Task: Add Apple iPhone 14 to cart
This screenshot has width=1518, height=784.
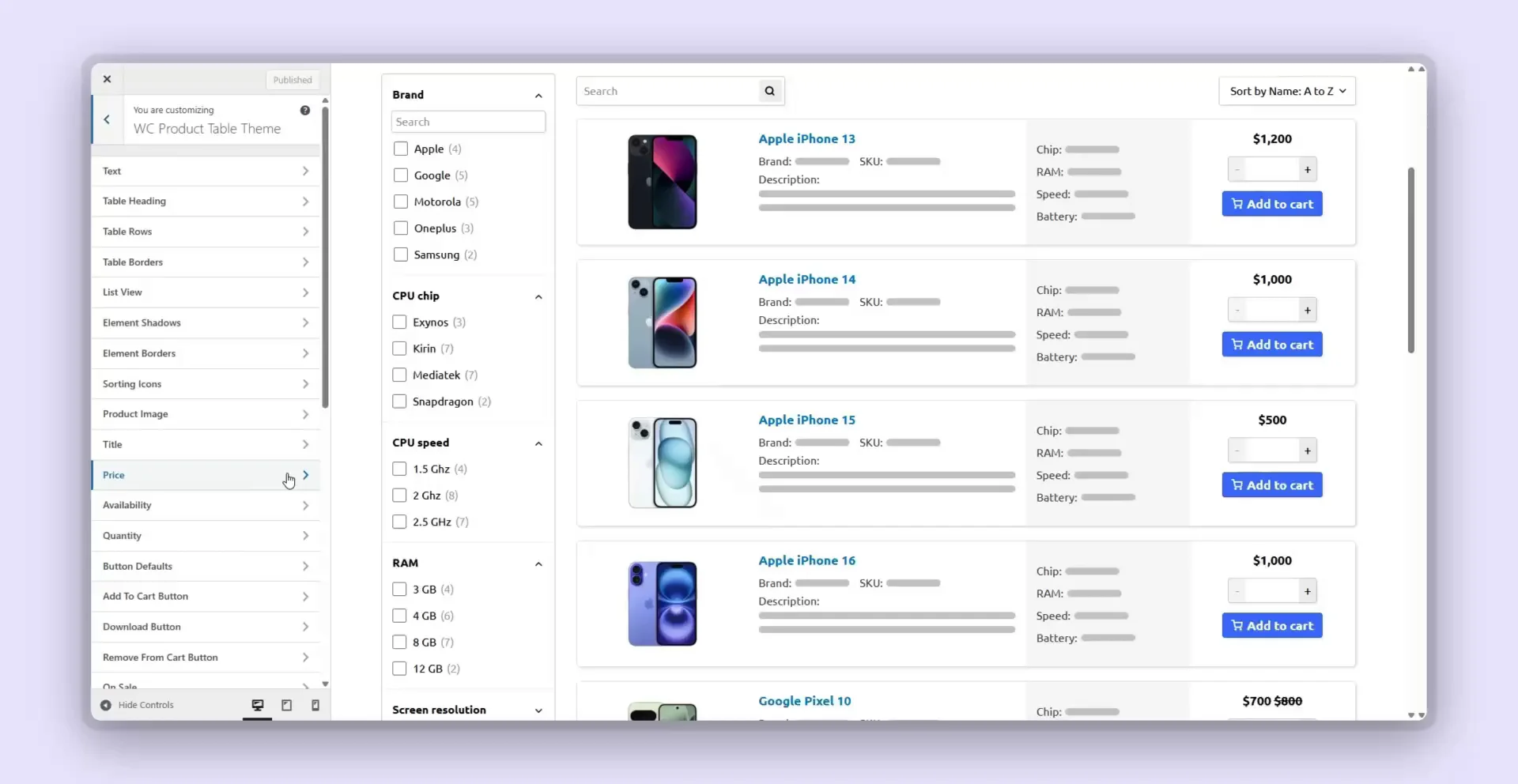Action: tap(1272, 345)
